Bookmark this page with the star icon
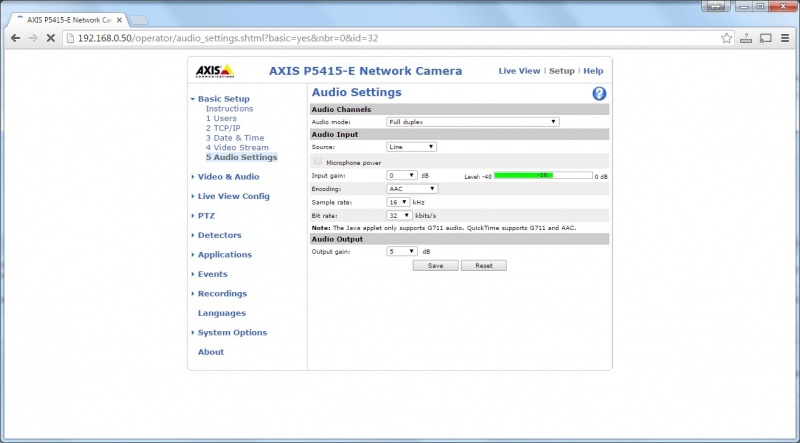800x443 pixels. tap(726, 38)
